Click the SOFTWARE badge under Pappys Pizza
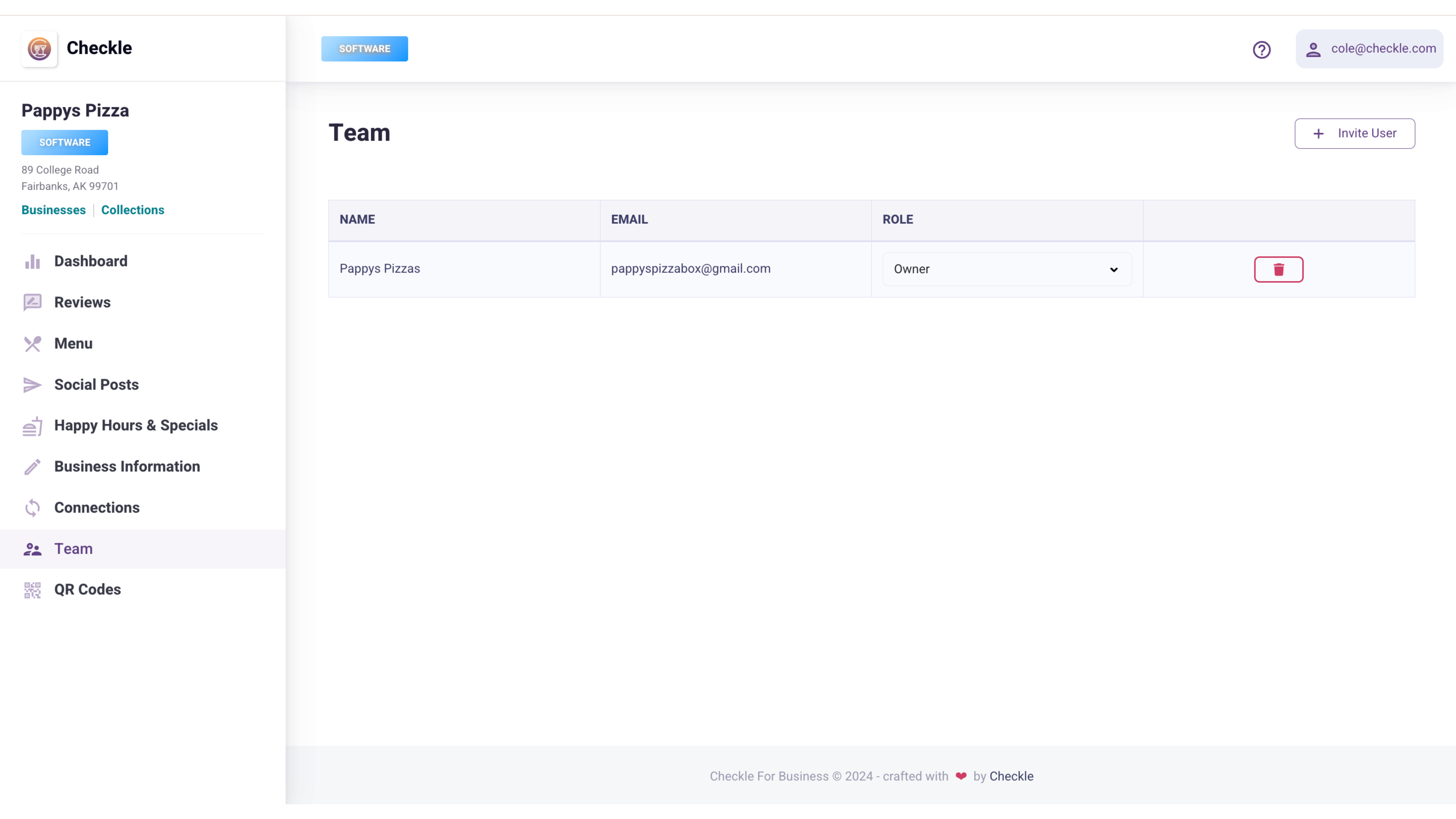 point(65,142)
